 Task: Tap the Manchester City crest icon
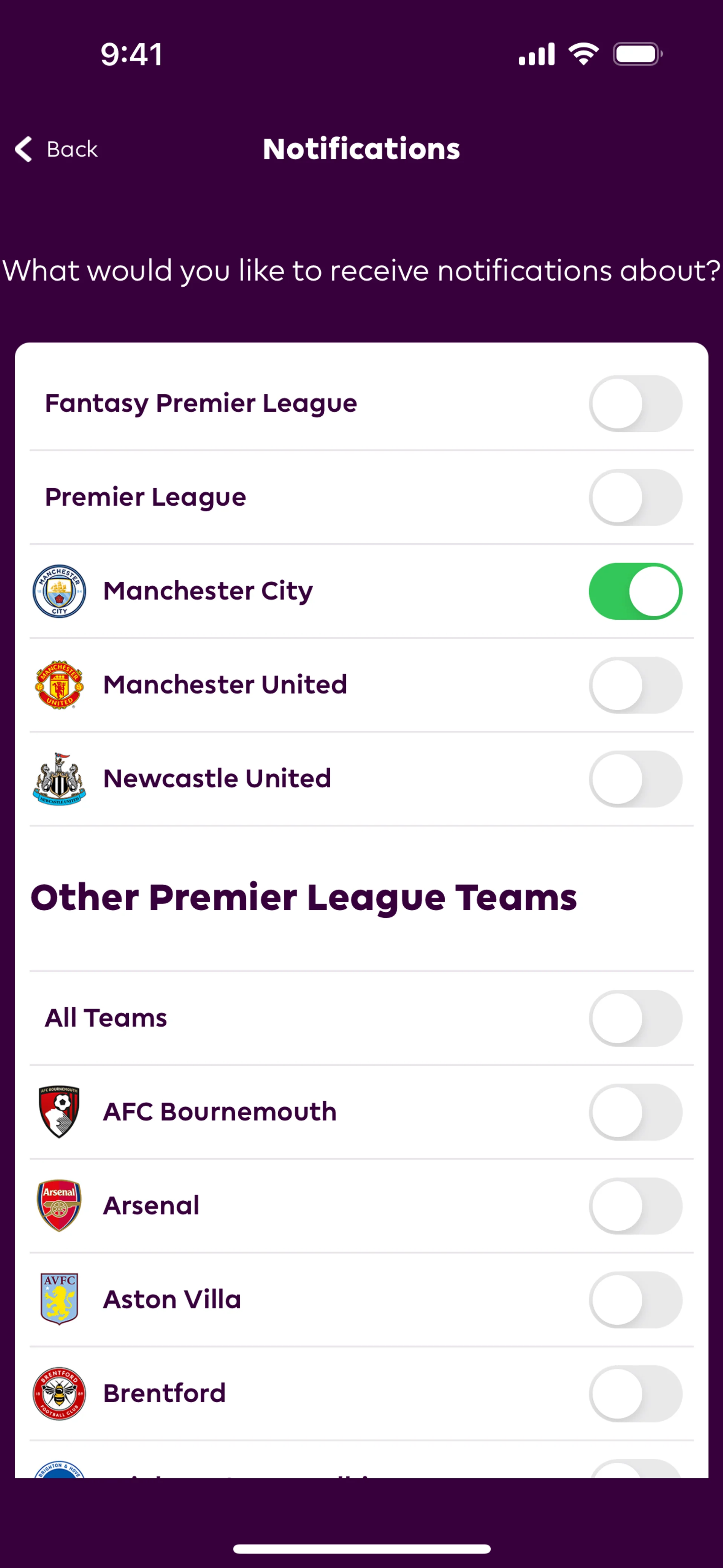coord(59,591)
